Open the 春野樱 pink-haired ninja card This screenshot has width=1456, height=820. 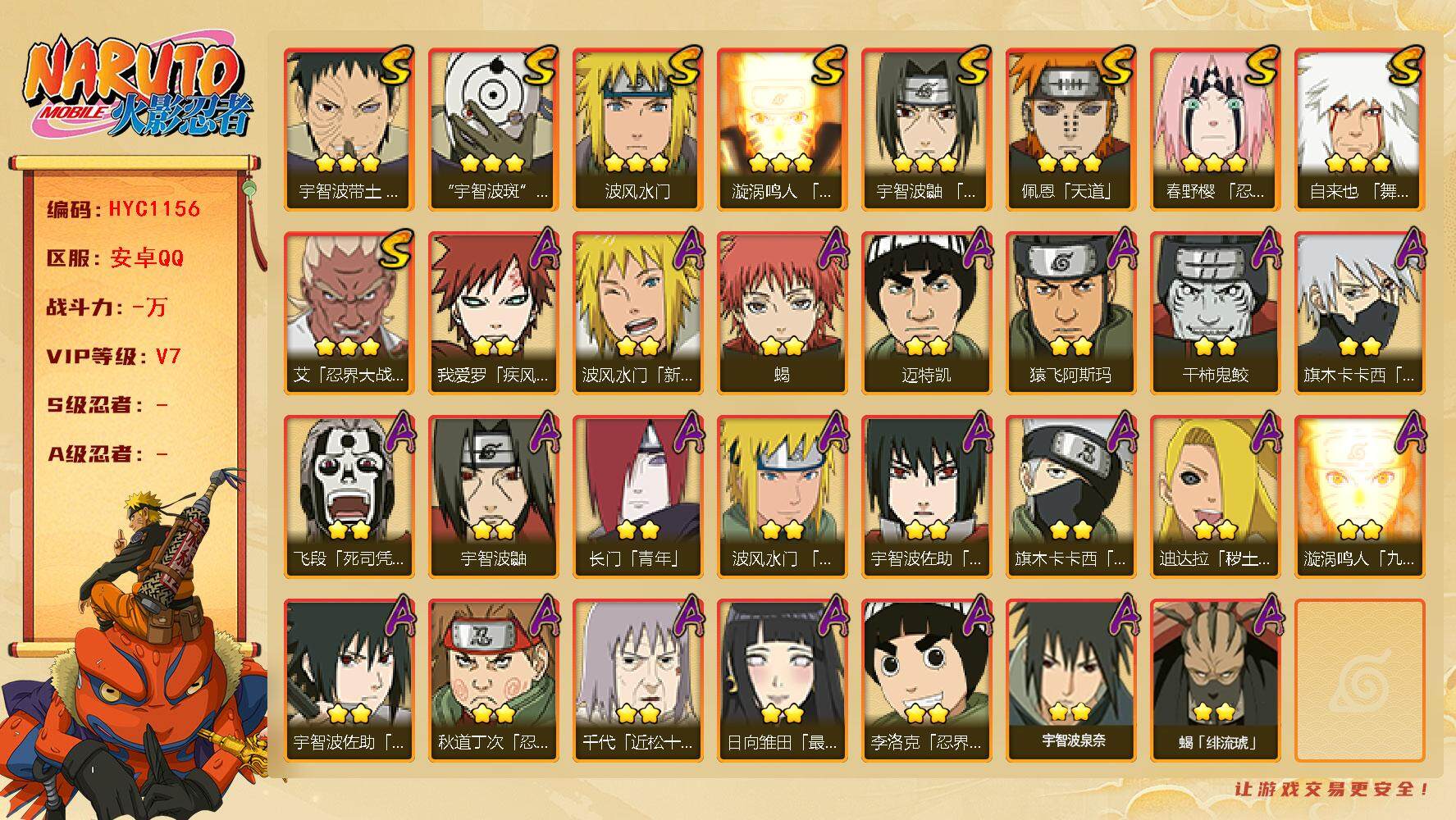point(1215,130)
